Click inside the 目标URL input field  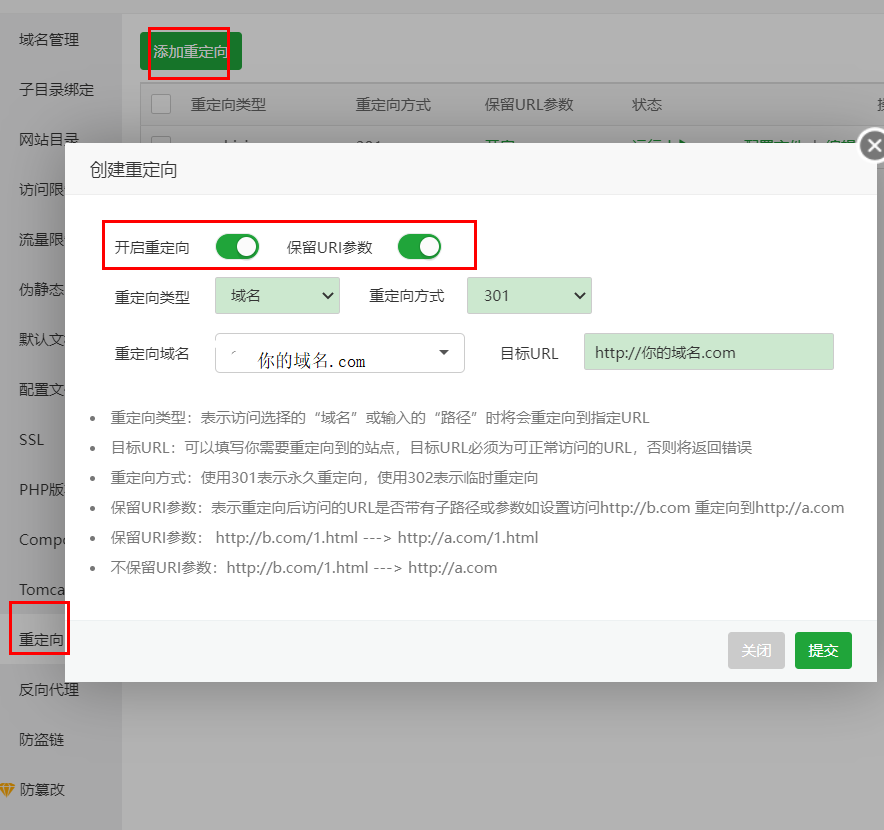coord(708,351)
